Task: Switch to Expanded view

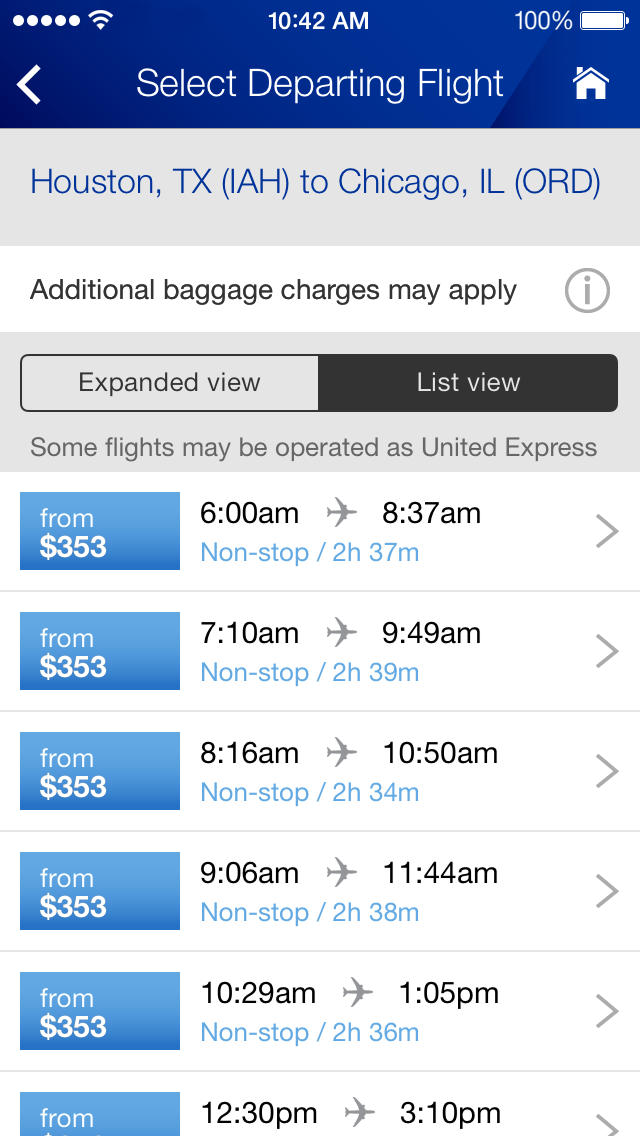Action: point(170,382)
